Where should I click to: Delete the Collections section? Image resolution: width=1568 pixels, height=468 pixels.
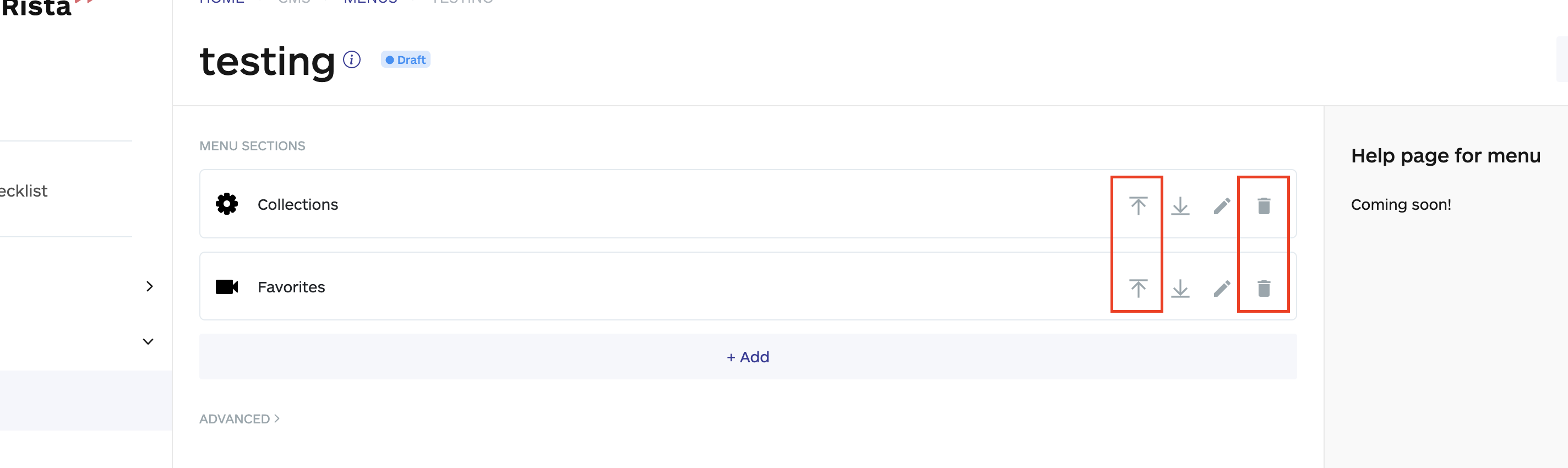[x=1264, y=206]
